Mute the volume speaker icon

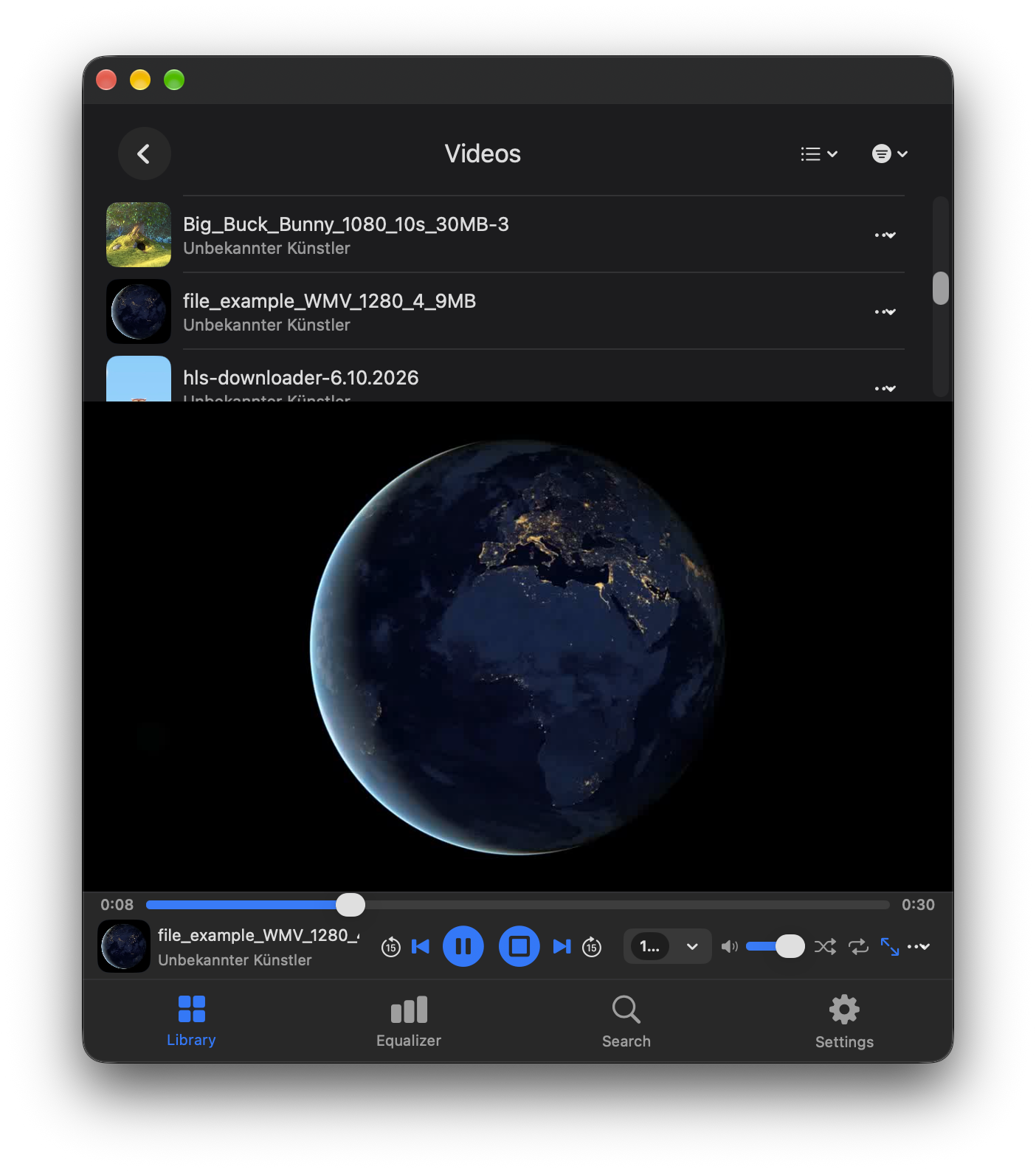tap(729, 946)
